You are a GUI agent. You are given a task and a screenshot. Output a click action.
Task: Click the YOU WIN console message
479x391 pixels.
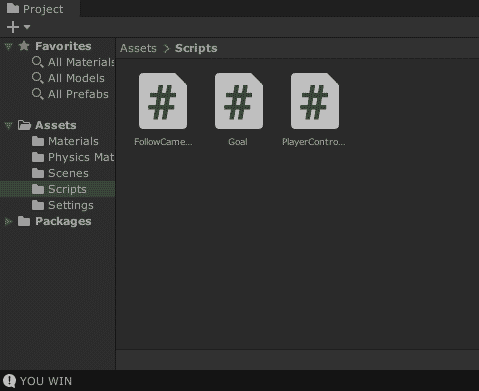(x=46, y=381)
